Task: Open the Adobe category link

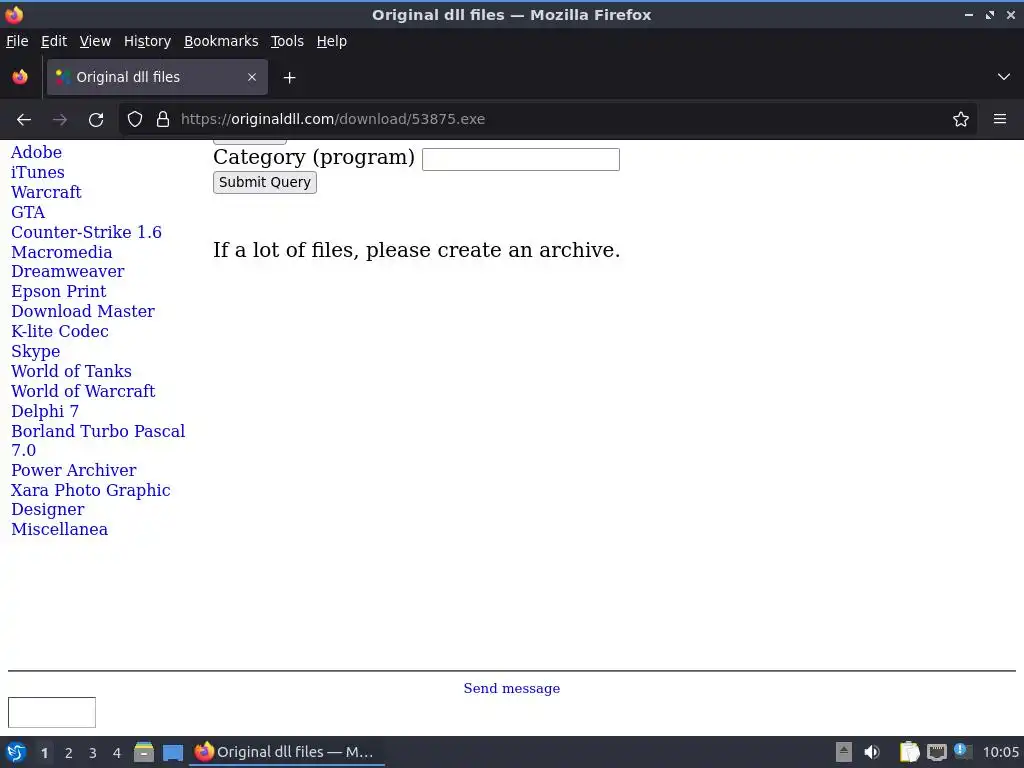Action: 37,152
